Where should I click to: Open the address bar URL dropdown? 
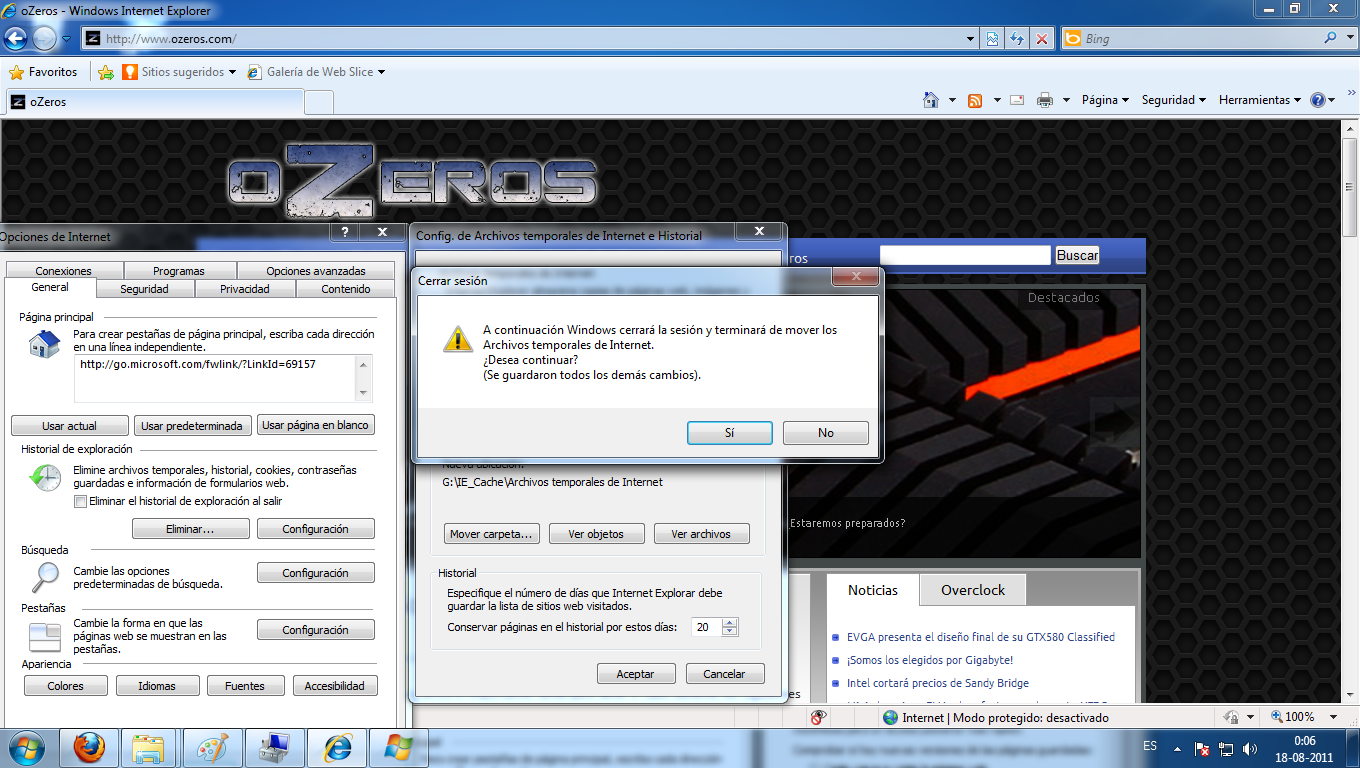pyautogui.click(x=971, y=39)
